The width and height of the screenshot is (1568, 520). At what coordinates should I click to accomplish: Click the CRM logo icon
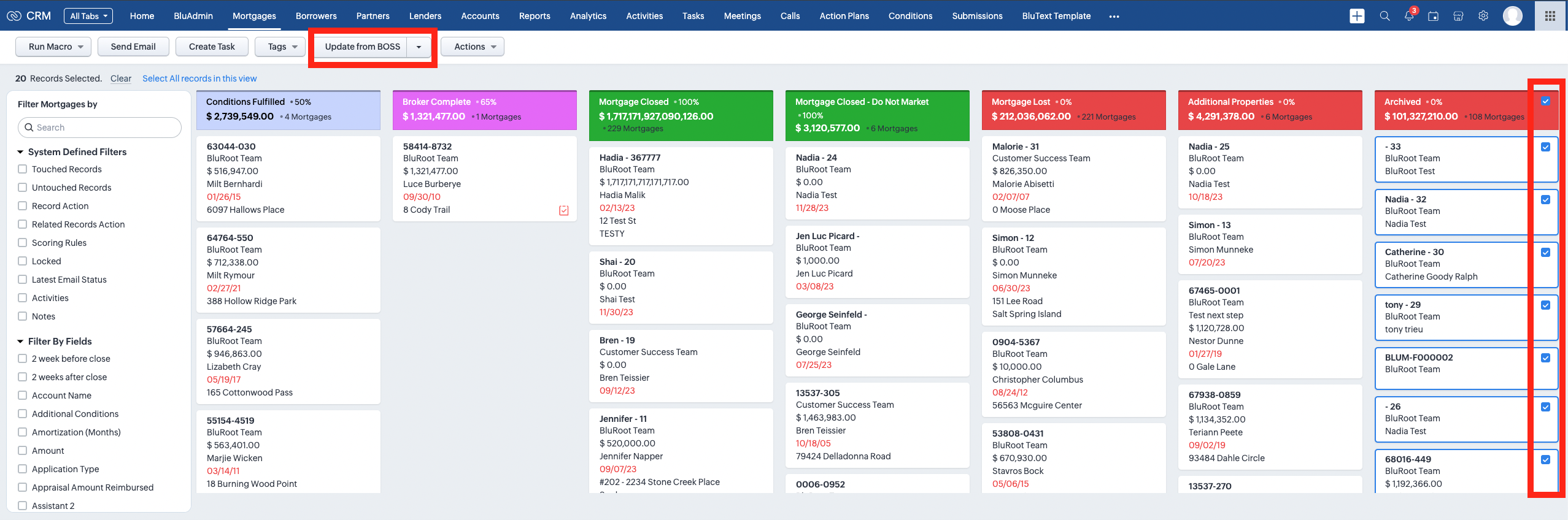coord(14,16)
